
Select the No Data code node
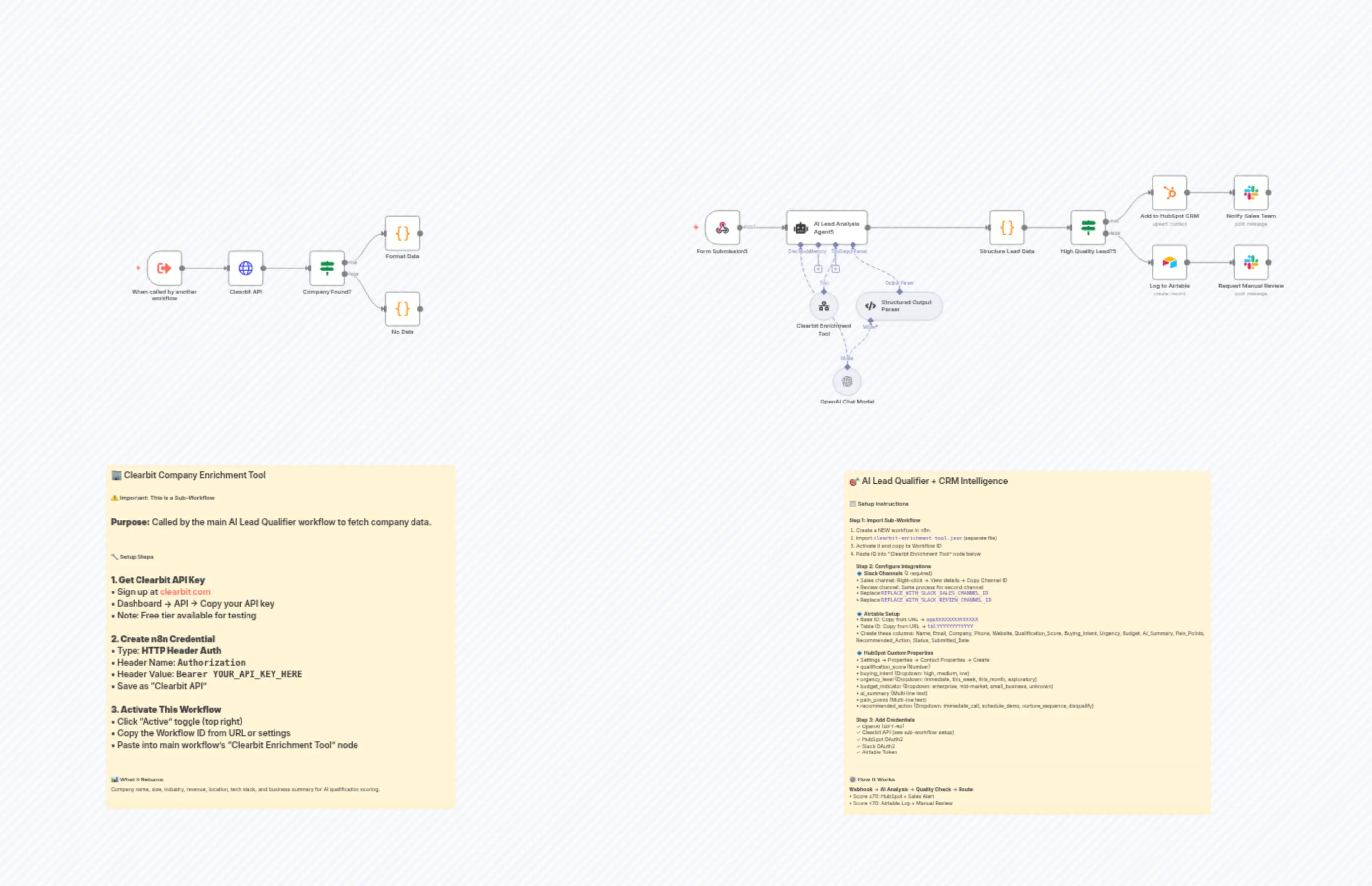click(402, 309)
